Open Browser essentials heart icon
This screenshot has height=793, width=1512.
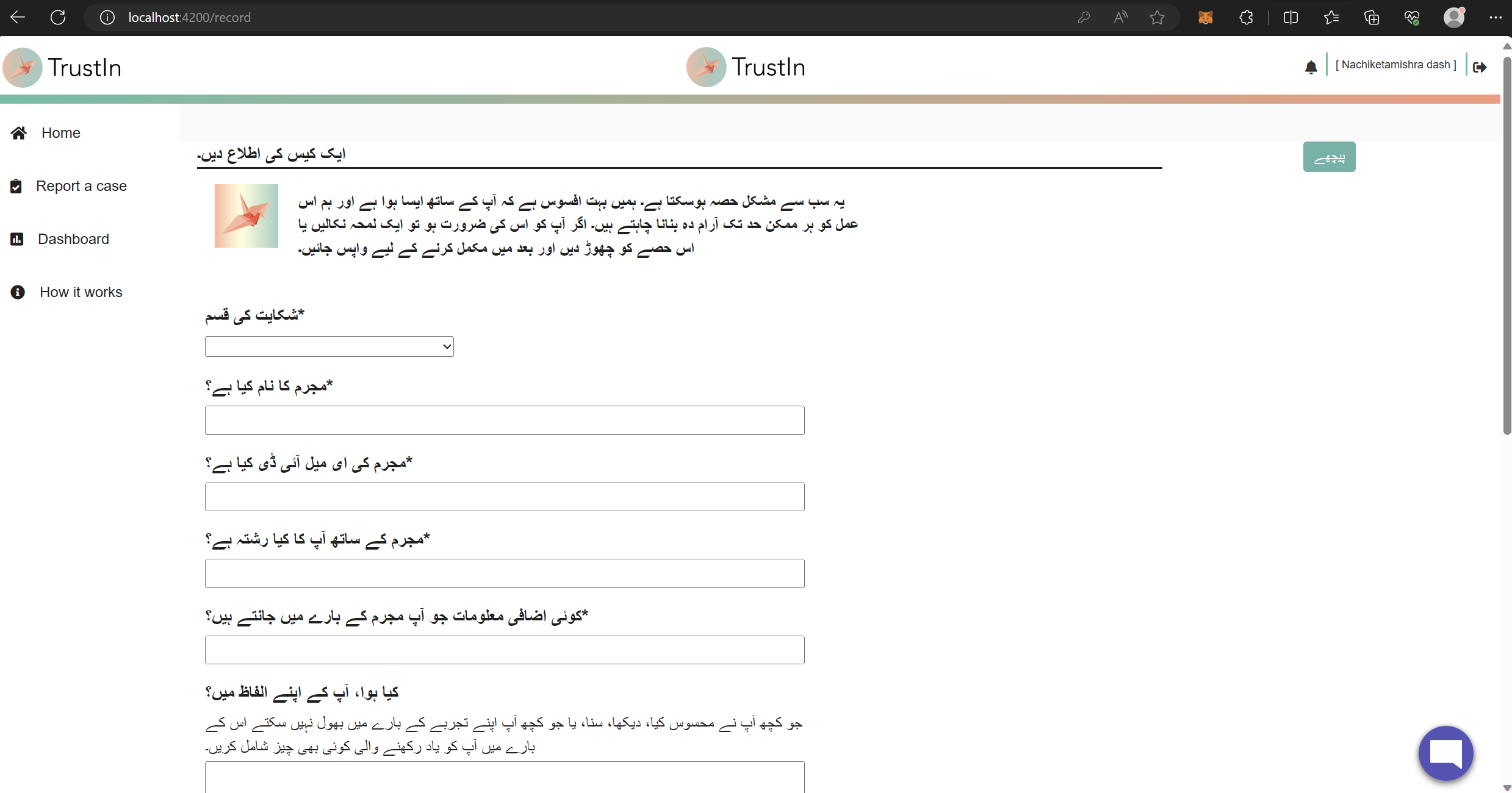[x=1413, y=17]
